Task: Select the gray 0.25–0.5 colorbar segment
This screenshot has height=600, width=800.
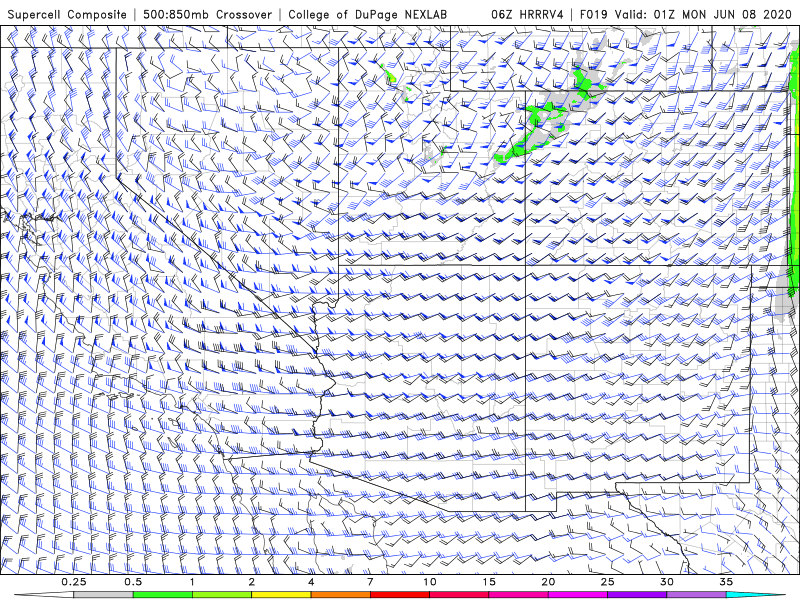Action: pyautogui.click(x=103, y=595)
